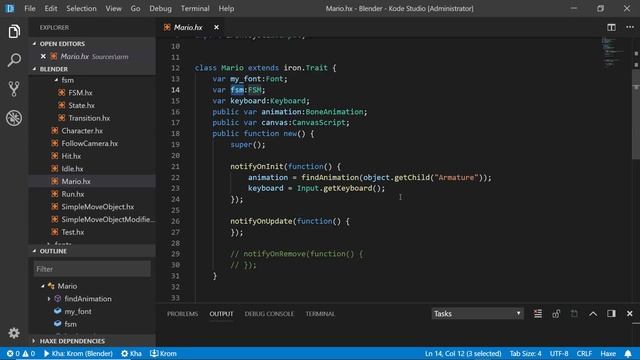This screenshot has height=360, width=640.
Task: Open the Selection menu
Action: pyautogui.click(x=81, y=8)
